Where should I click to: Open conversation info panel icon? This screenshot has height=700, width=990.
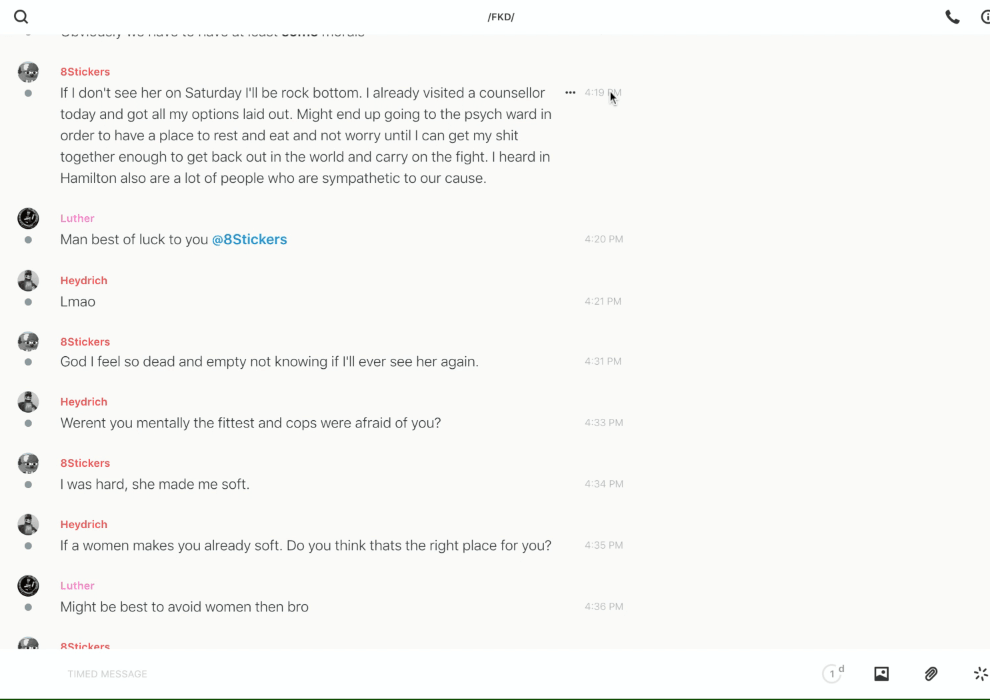pyautogui.click(x=984, y=17)
